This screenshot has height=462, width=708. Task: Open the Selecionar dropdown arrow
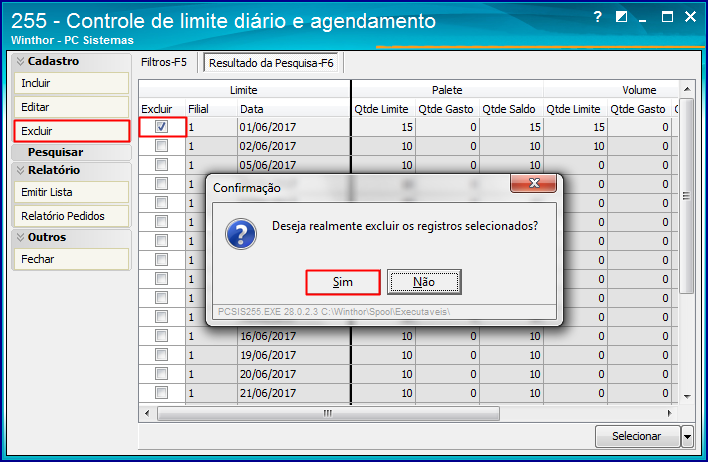tap(687, 436)
